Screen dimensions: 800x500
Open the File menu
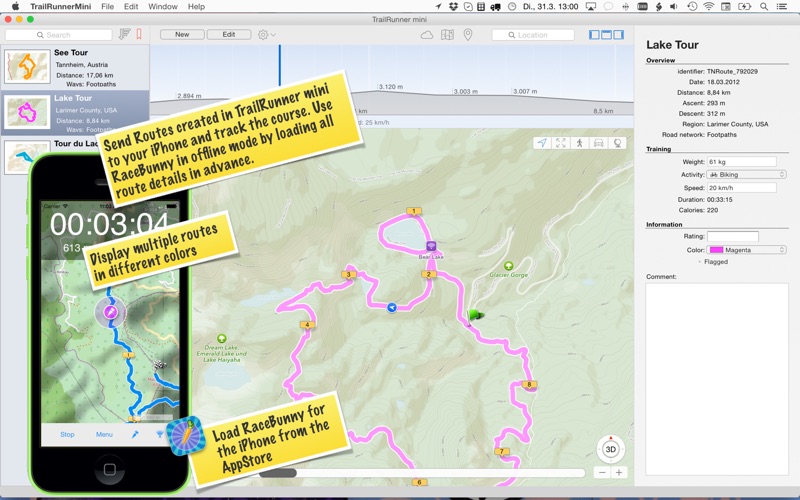coord(108,7)
